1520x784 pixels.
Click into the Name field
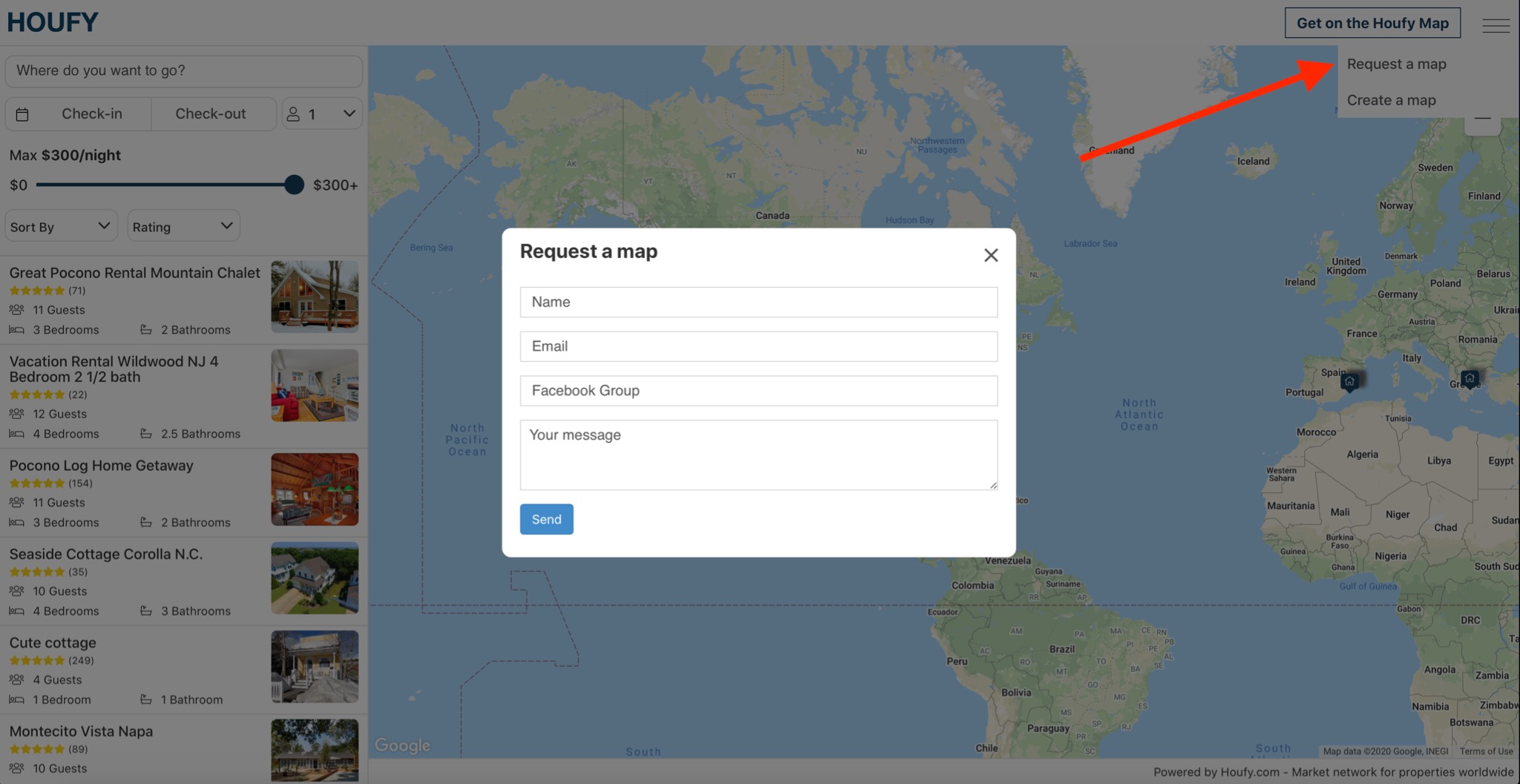(759, 303)
